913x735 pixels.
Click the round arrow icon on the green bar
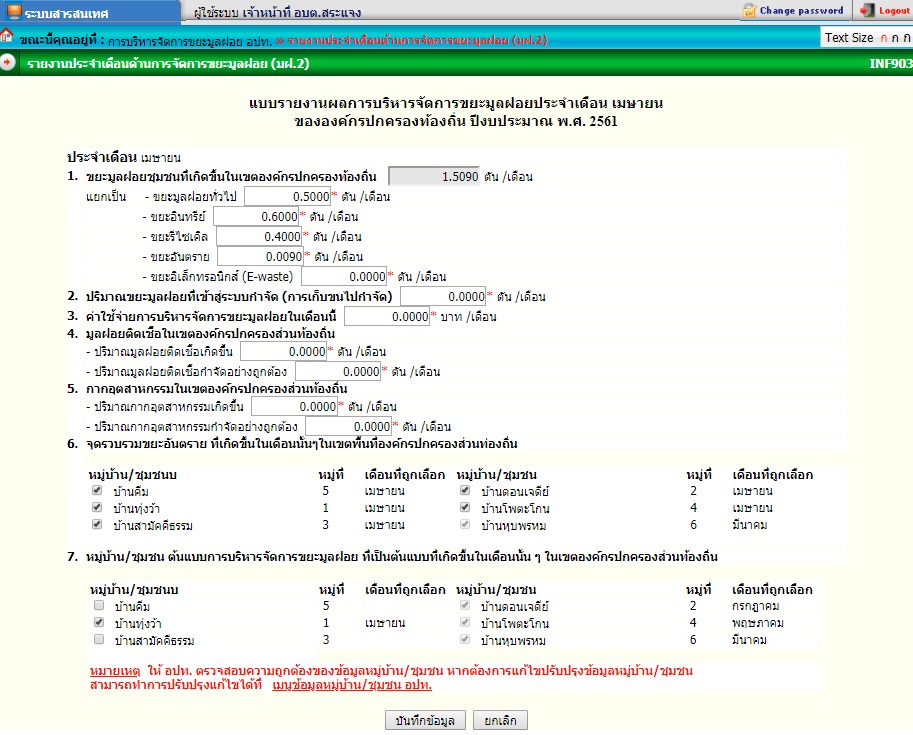8,62
